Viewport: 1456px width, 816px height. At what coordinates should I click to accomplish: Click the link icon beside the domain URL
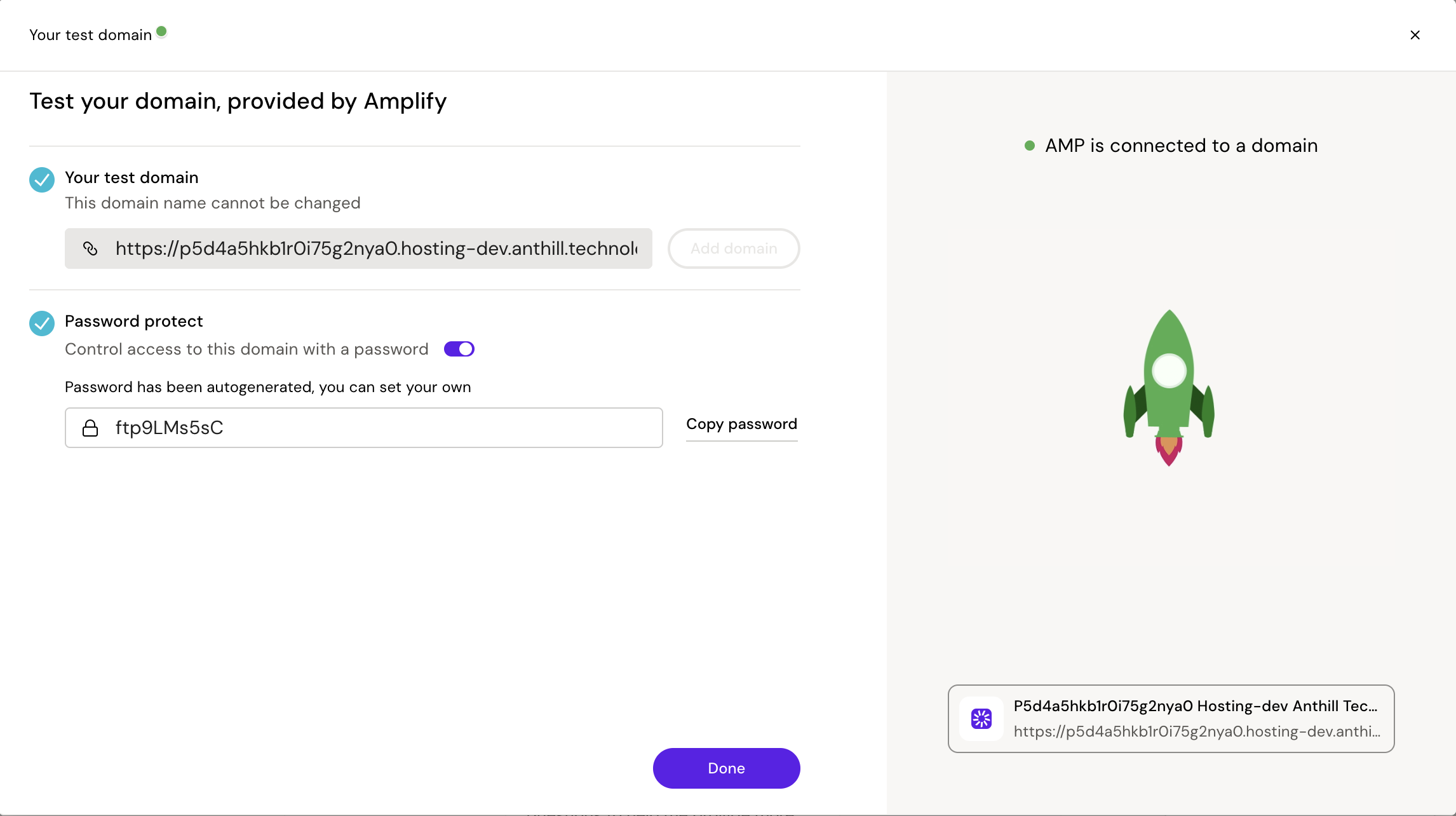[x=90, y=248]
